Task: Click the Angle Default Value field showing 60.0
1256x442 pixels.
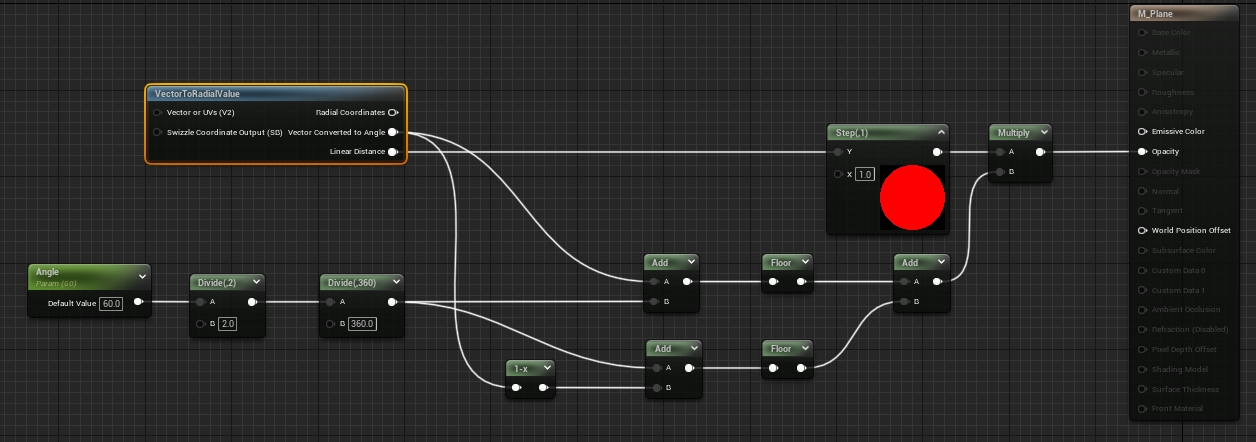Action: (111, 303)
